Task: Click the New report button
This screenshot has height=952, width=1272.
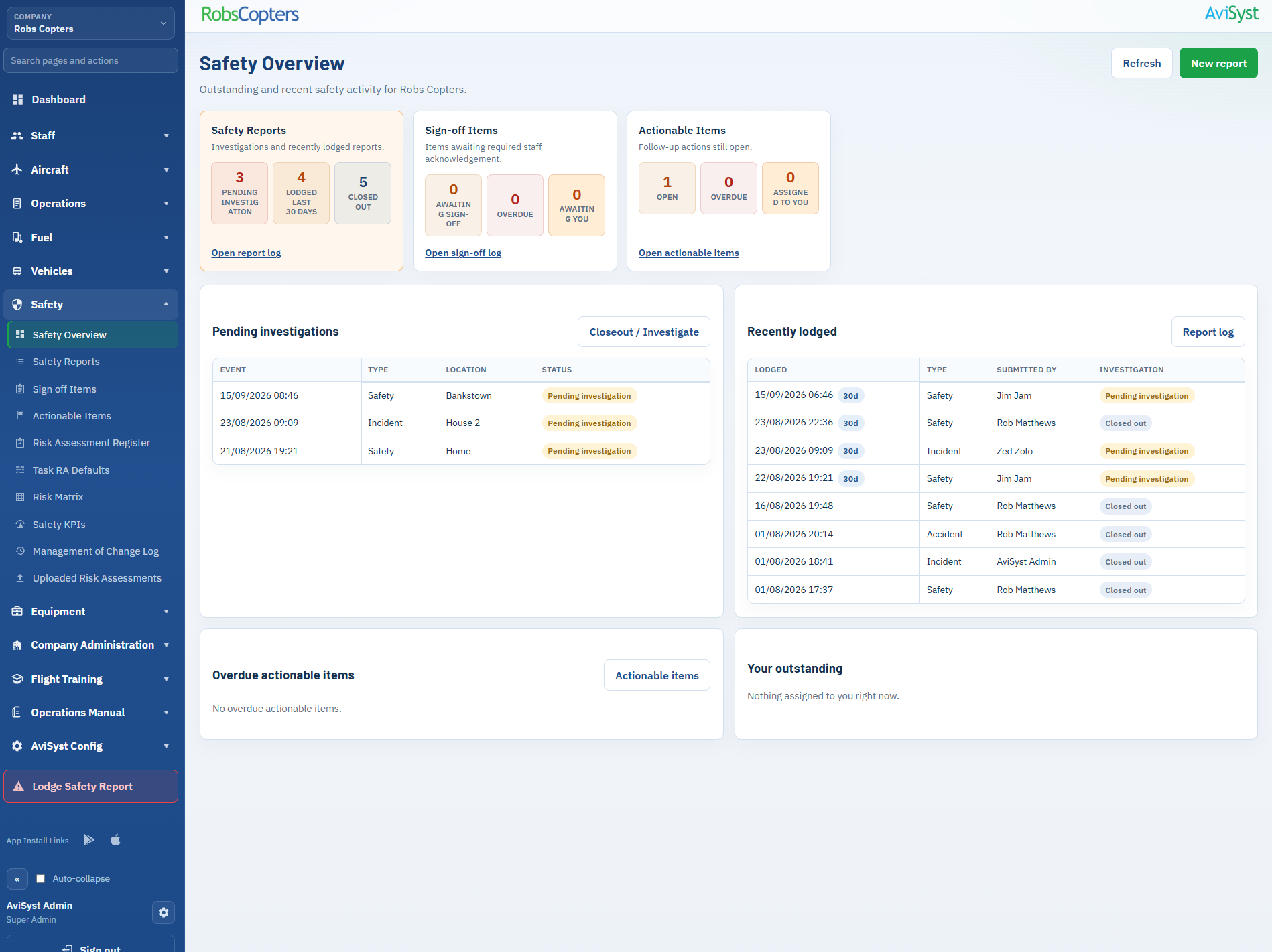Action: pos(1218,63)
